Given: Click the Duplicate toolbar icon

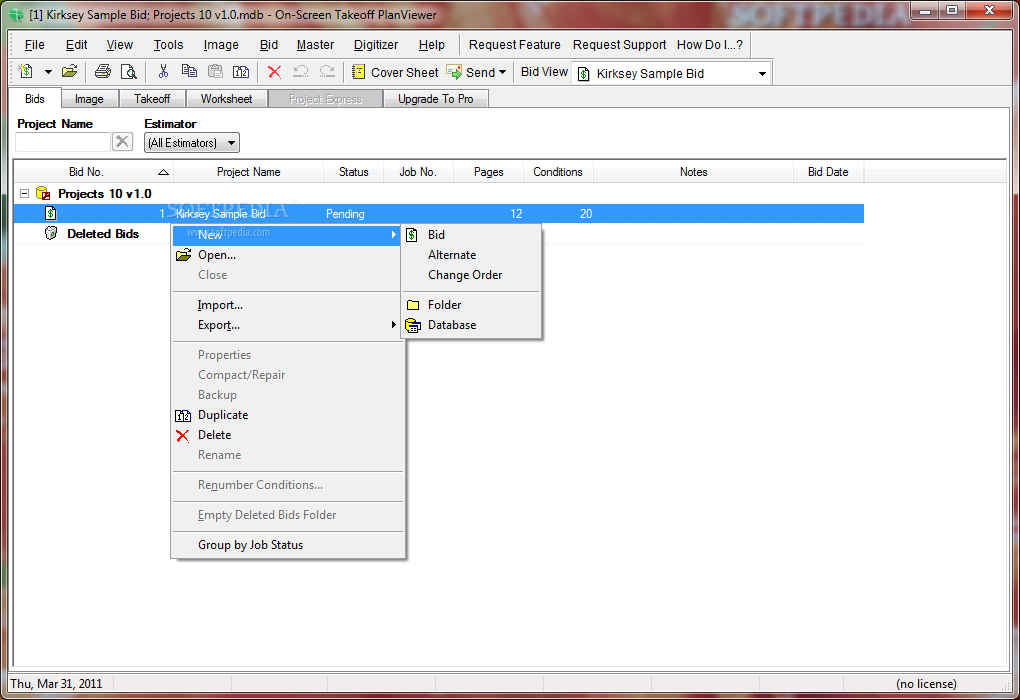Looking at the screenshot, I should point(241,72).
